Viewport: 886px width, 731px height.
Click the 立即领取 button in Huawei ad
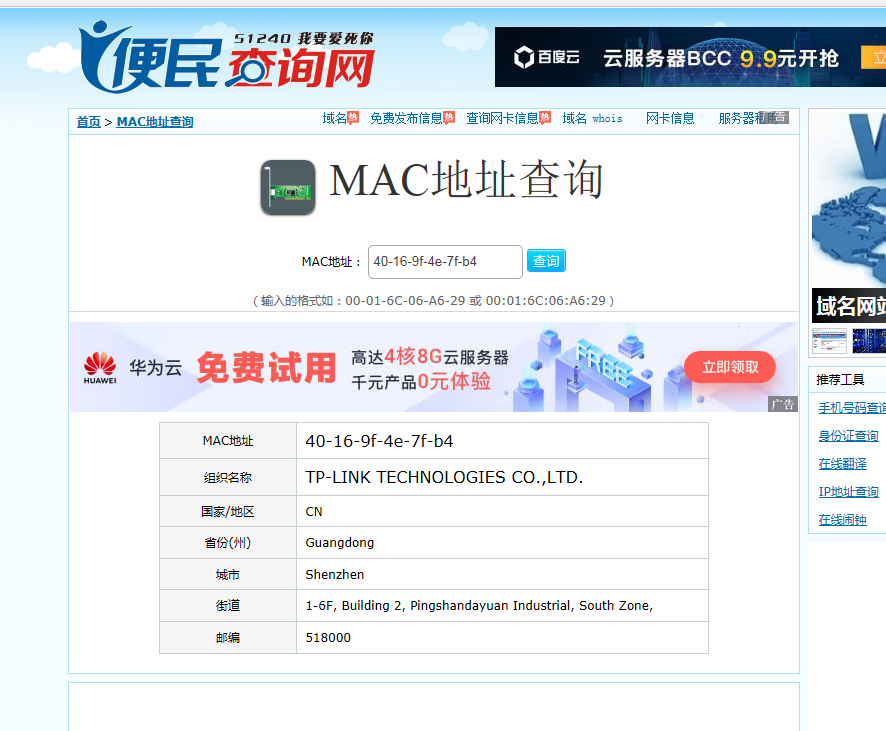point(729,367)
